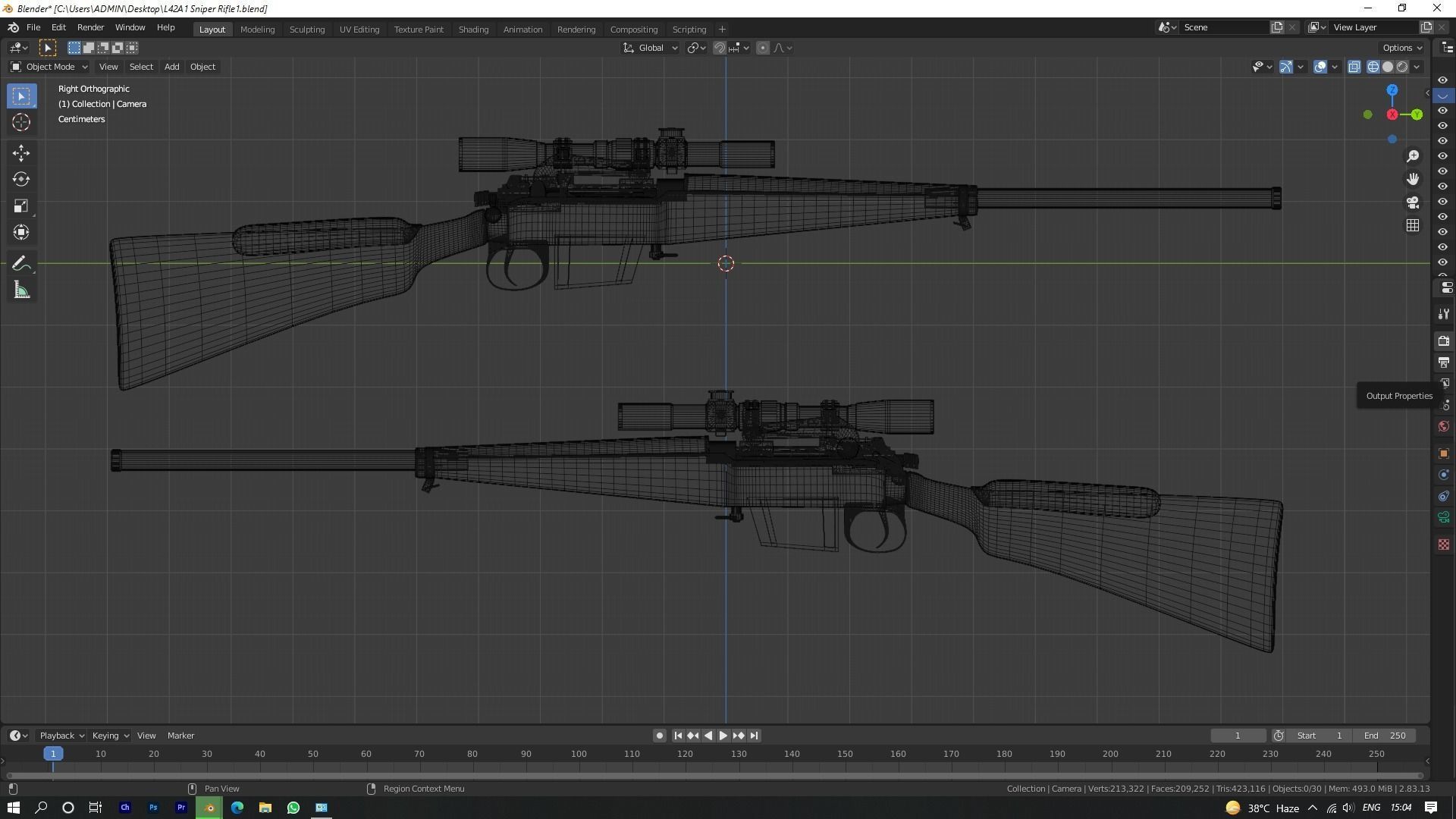
Task: Select the Scale tool in the toolbar
Action: point(21,206)
